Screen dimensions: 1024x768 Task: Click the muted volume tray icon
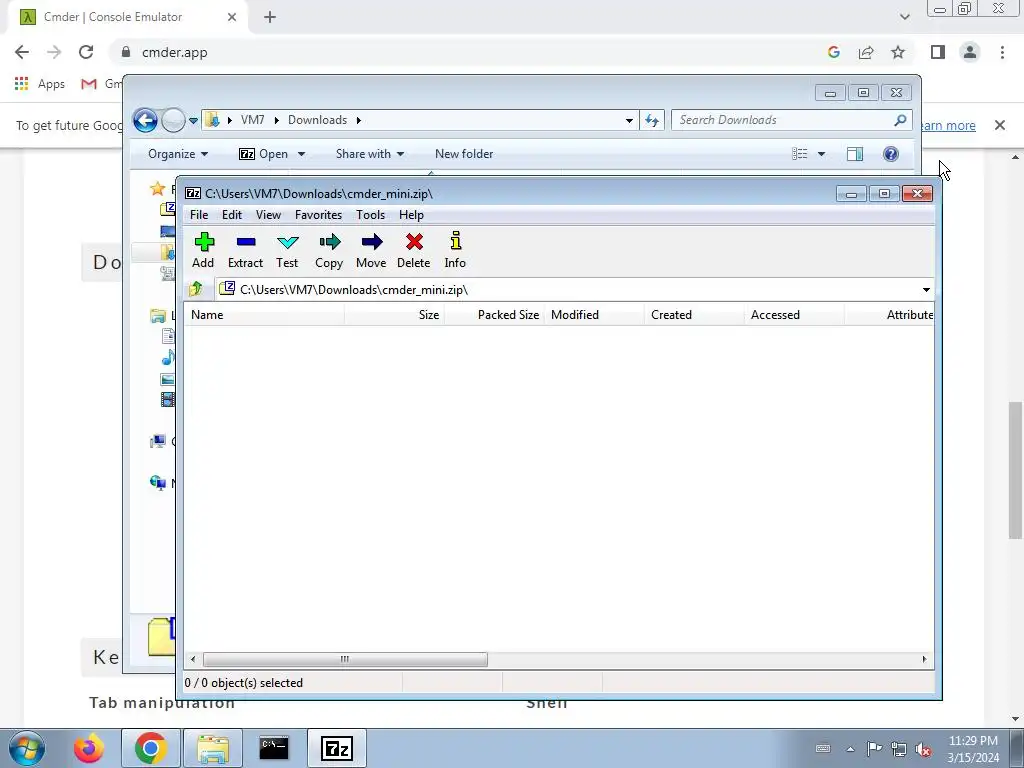923,749
